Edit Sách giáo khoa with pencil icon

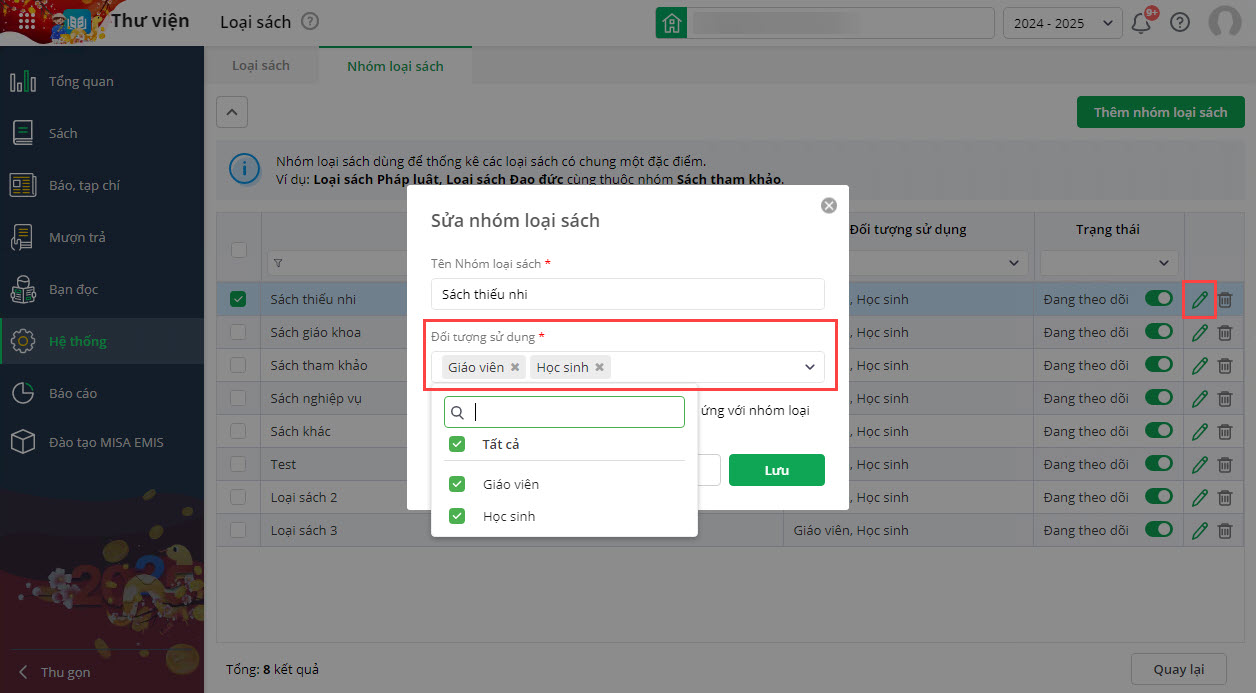pos(1199,332)
